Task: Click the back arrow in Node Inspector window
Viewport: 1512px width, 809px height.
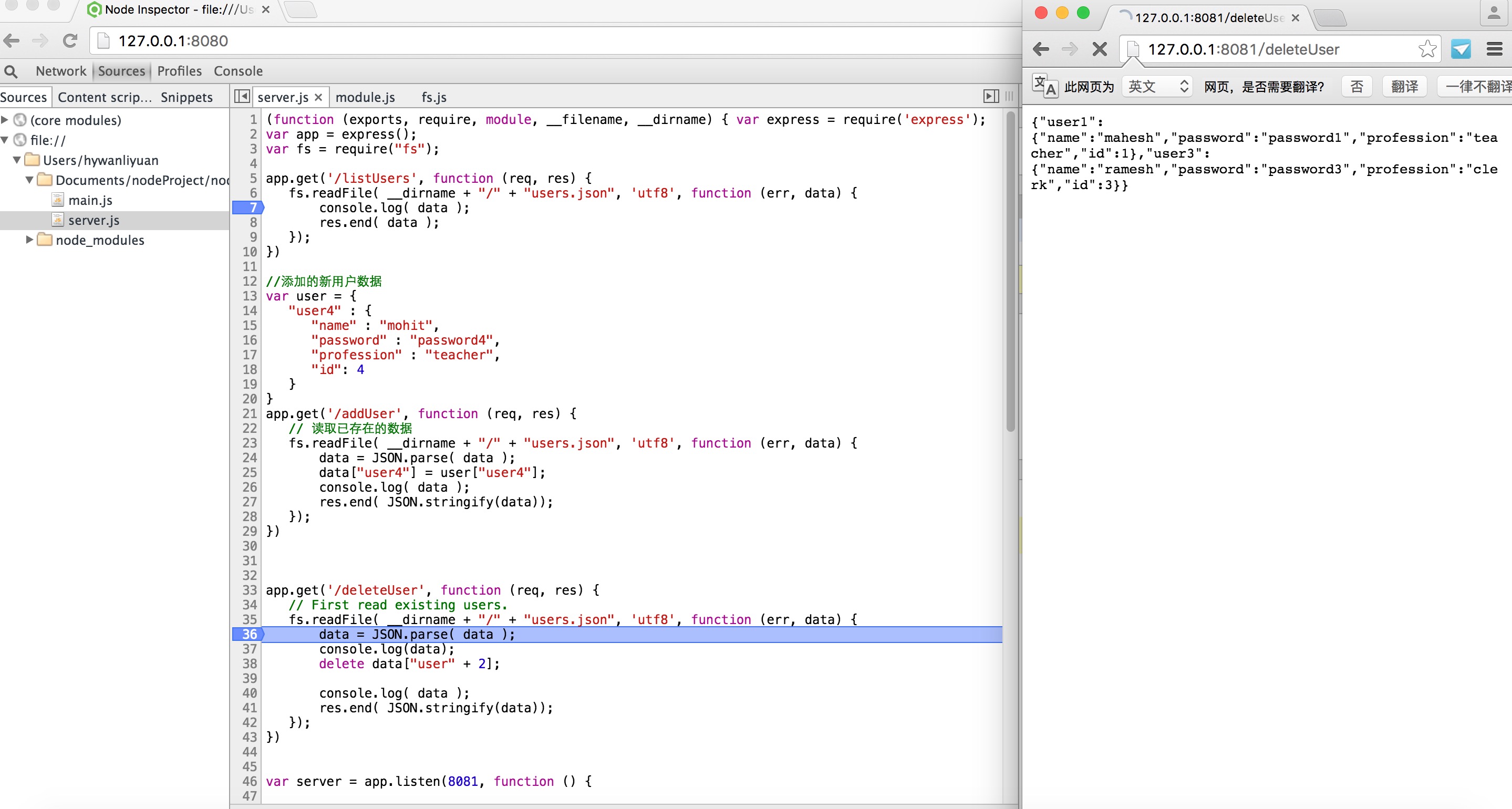Action: 11,40
